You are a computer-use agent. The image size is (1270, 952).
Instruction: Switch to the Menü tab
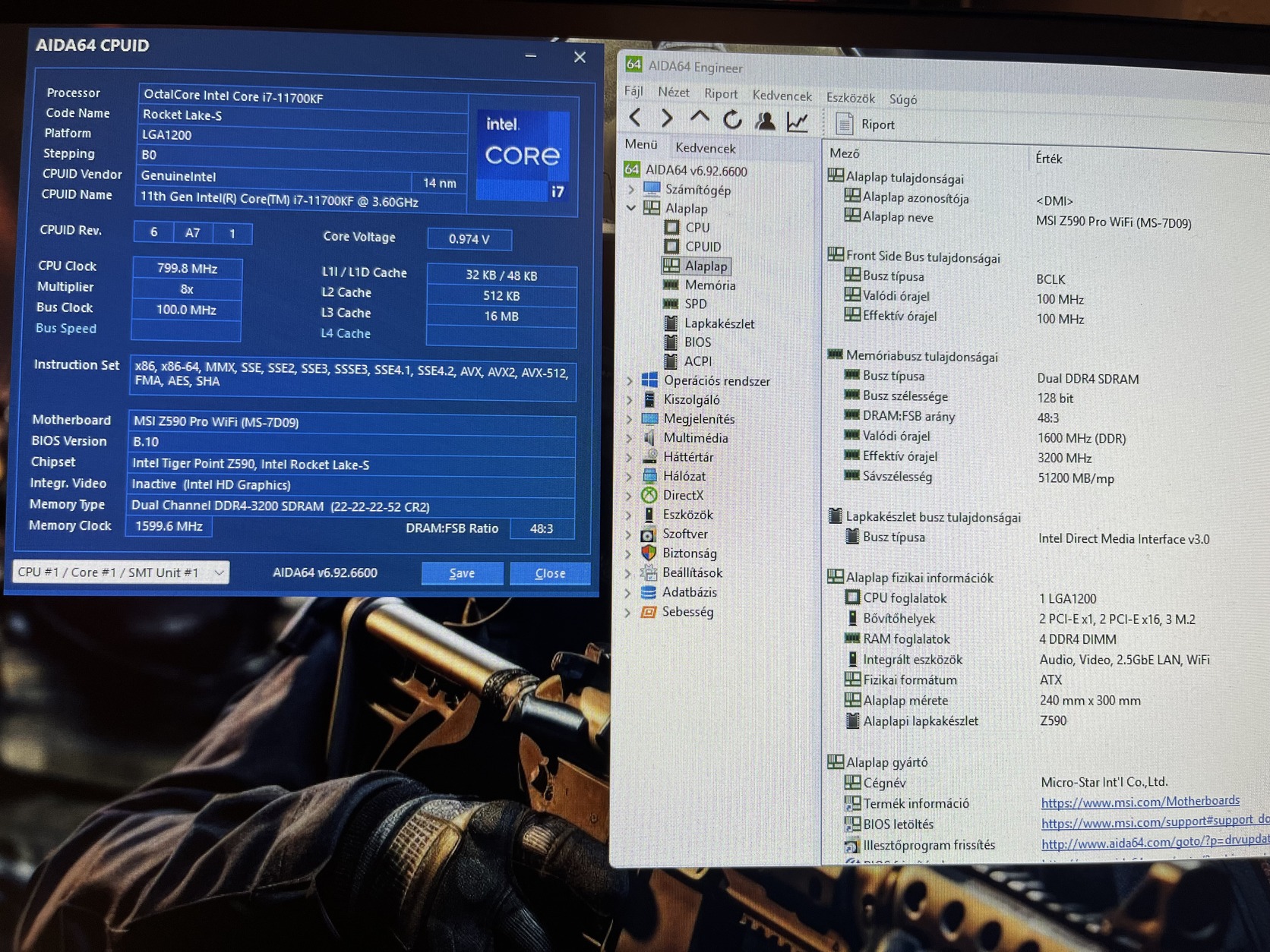641,144
